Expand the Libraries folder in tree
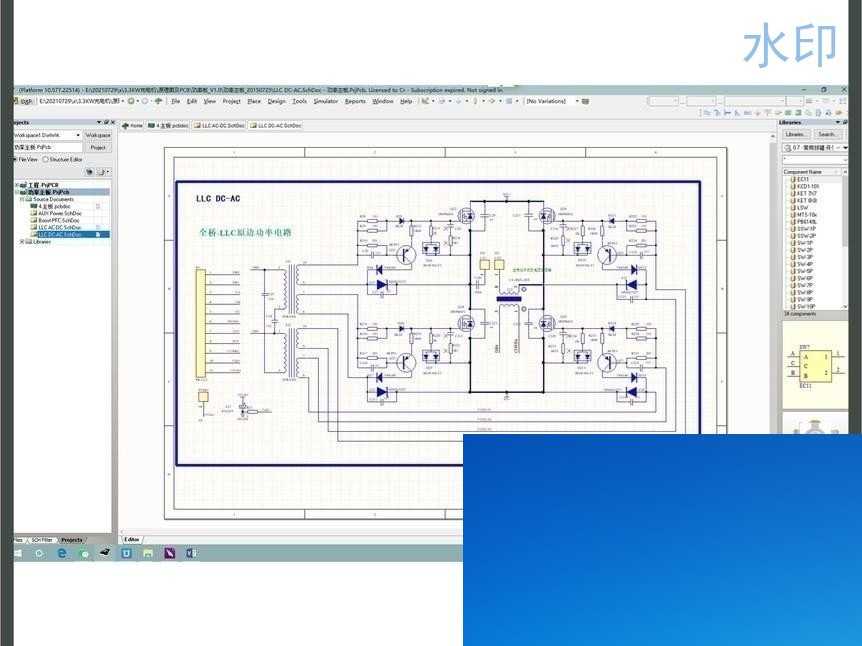Image resolution: width=862 pixels, height=646 pixels. (x=23, y=242)
